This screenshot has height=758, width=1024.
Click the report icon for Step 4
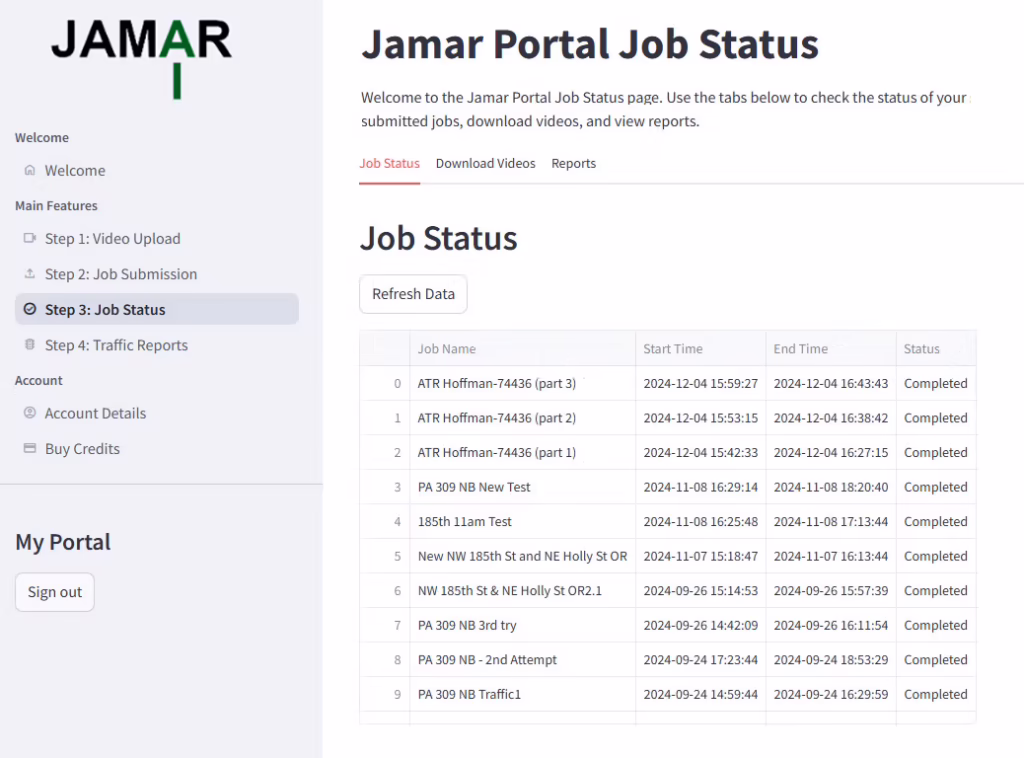coord(29,344)
